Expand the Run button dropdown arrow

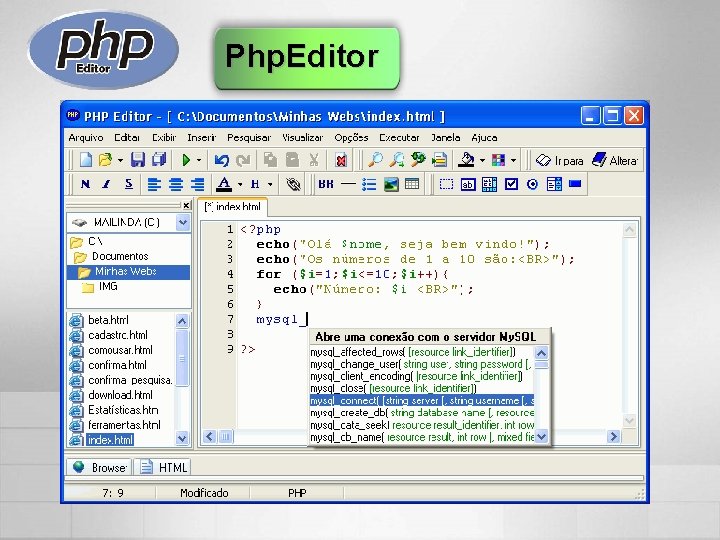click(199, 160)
